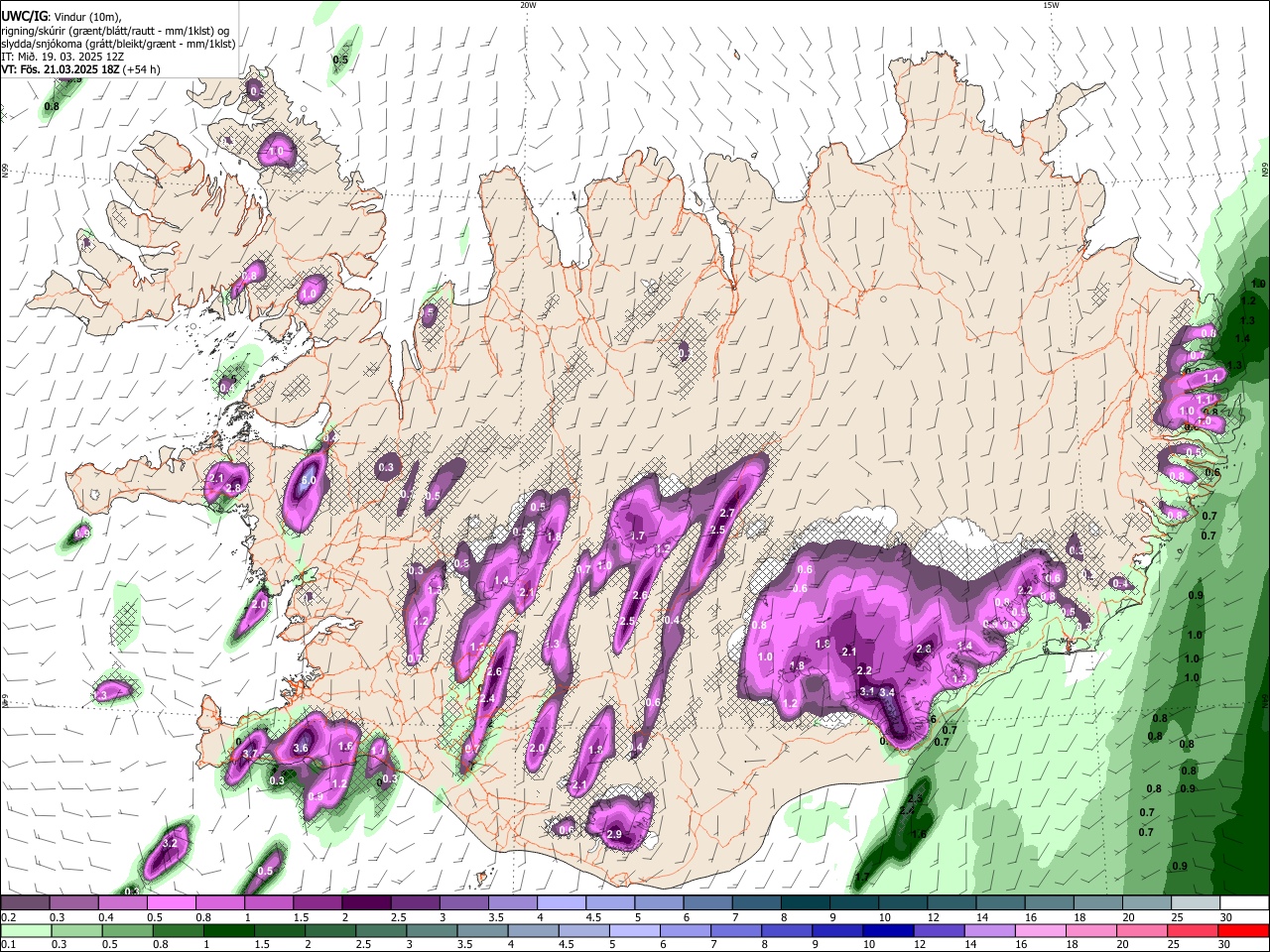
Task: Click the '20W' longitude label
Action: coord(528,5)
